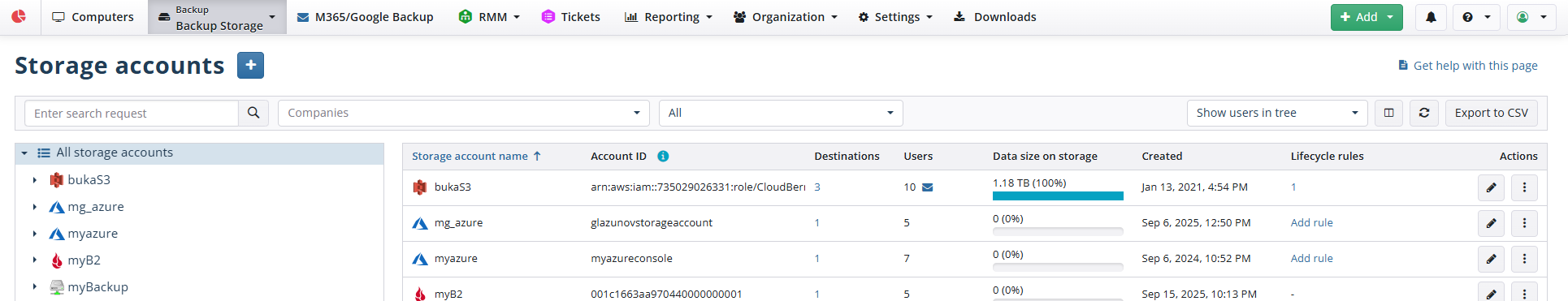Expand the bukaS3 tree node
1568x301 pixels.
[34, 180]
